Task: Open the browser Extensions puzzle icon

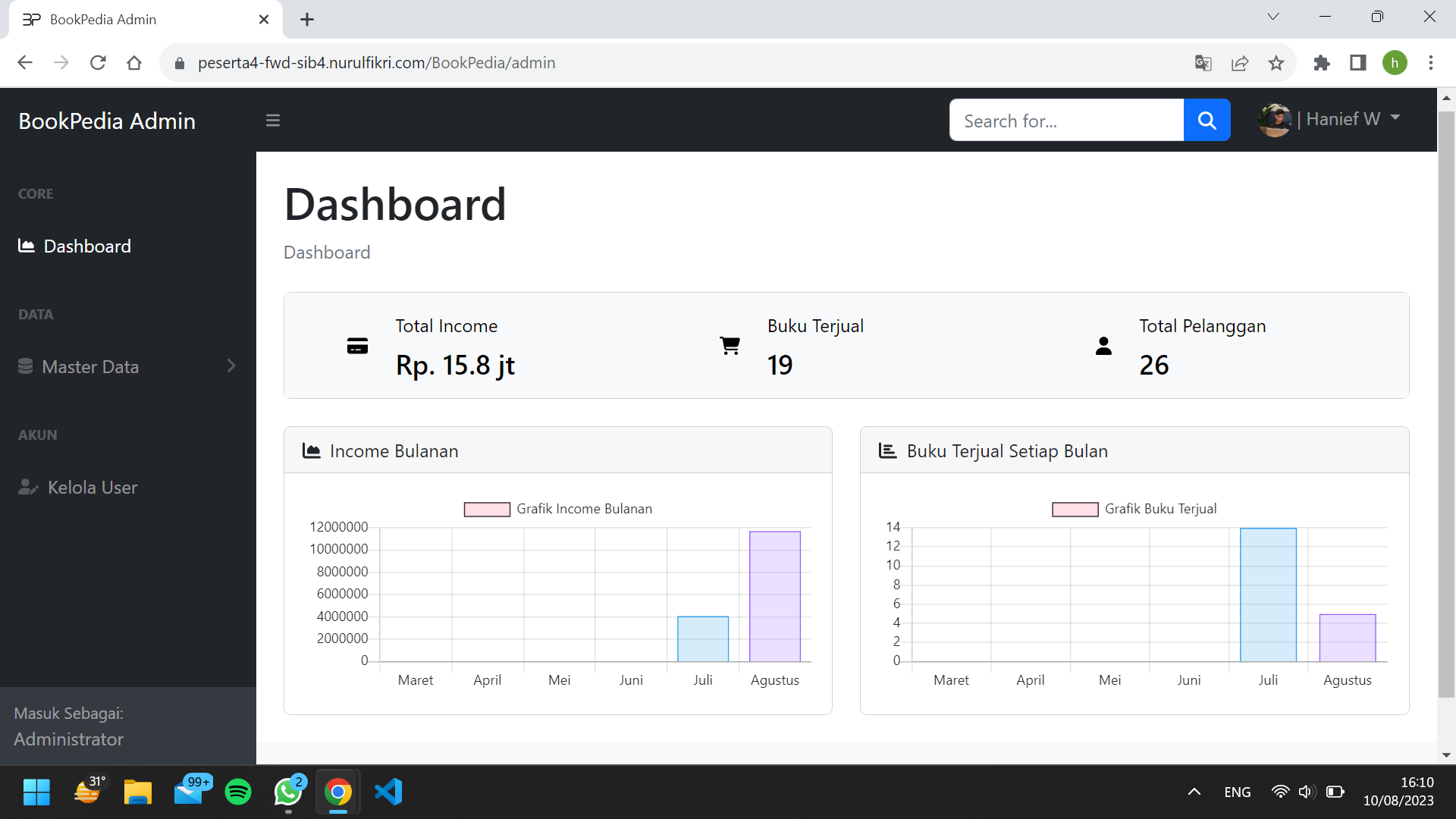Action: click(1322, 63)
